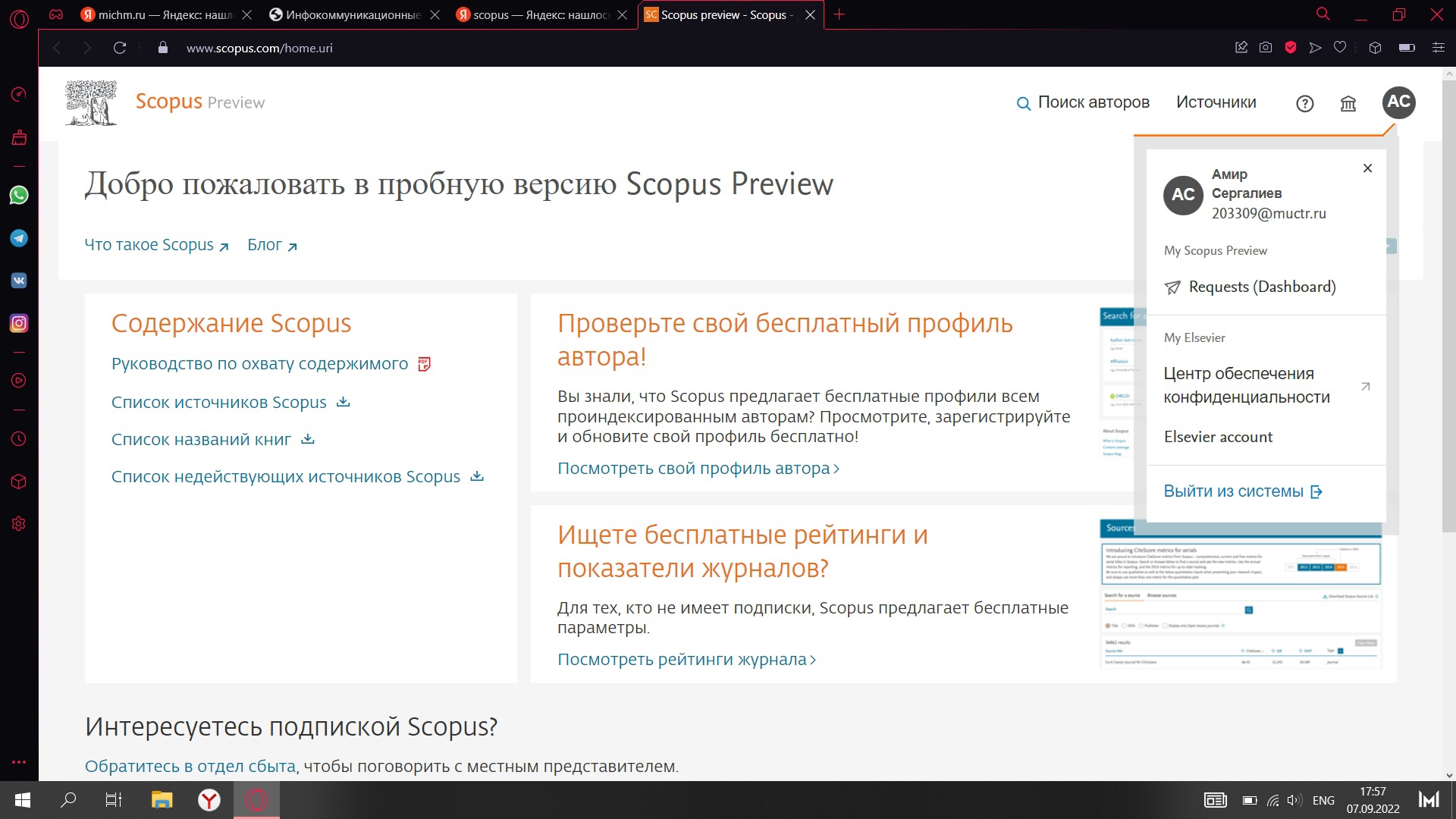Close the account dropdown panel

pos(1367,168)
